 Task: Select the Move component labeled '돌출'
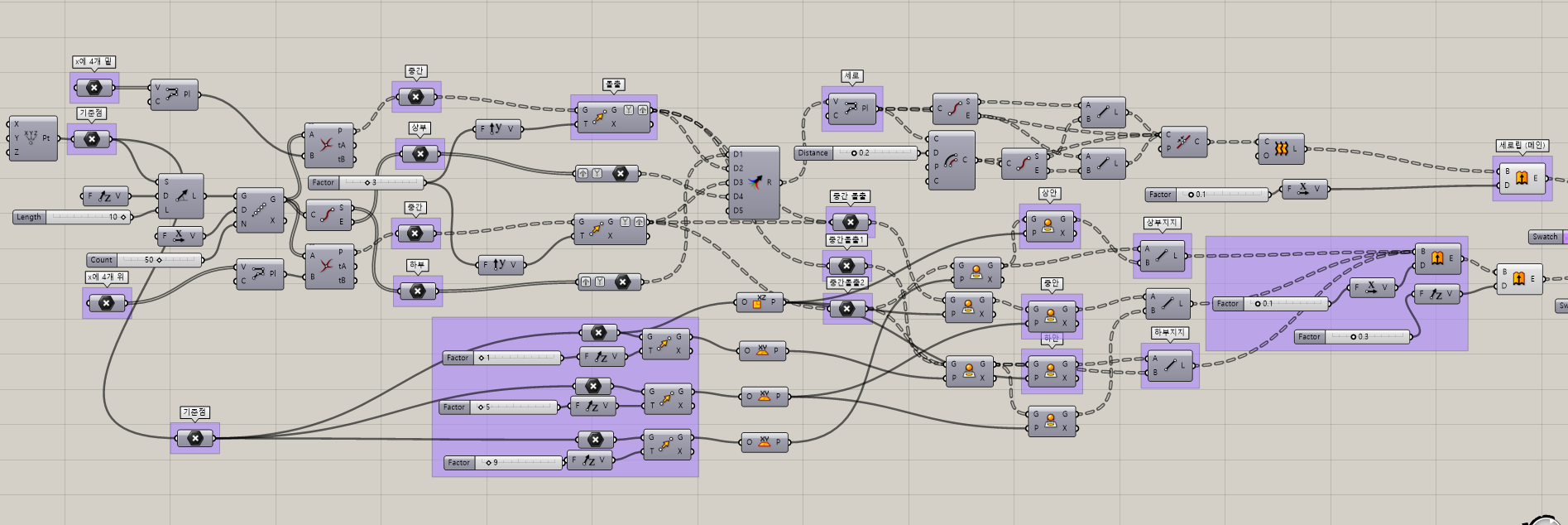tap(613, 117)
